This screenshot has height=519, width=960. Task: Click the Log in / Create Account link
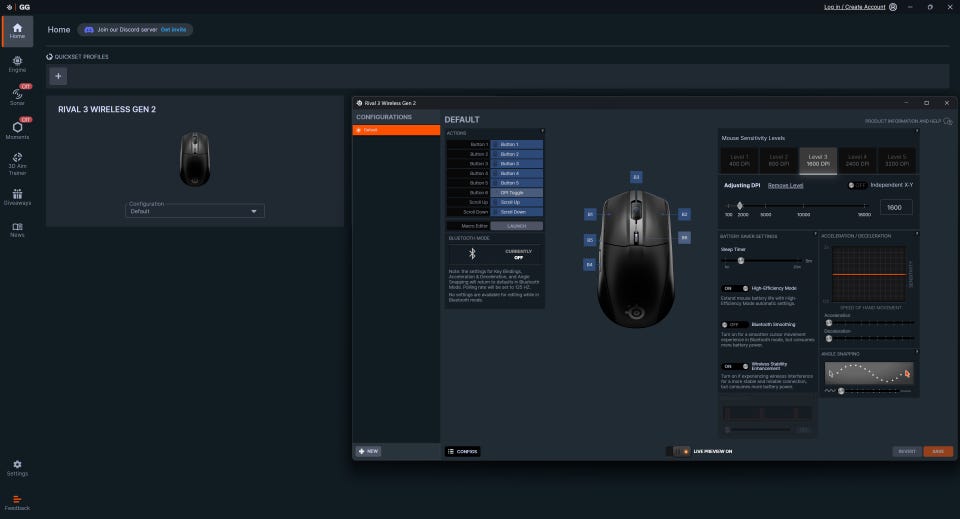855,7
